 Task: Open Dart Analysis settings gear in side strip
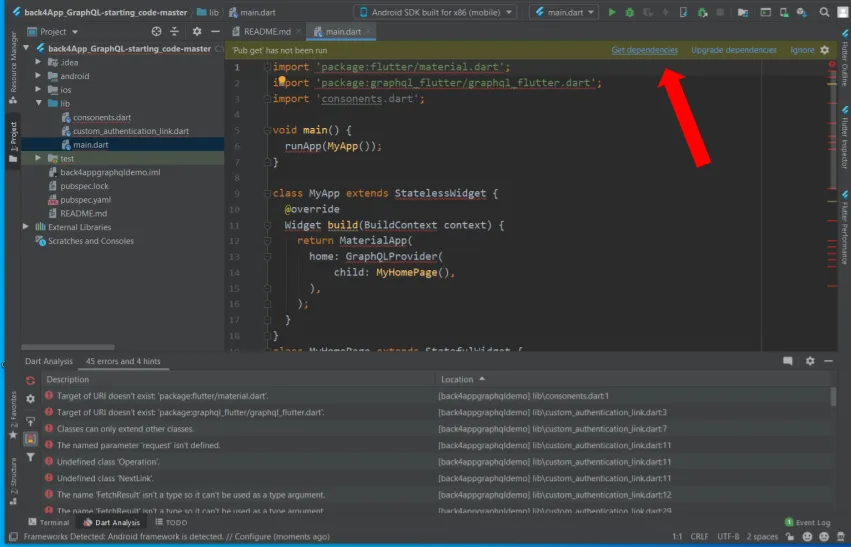(30, 399)
